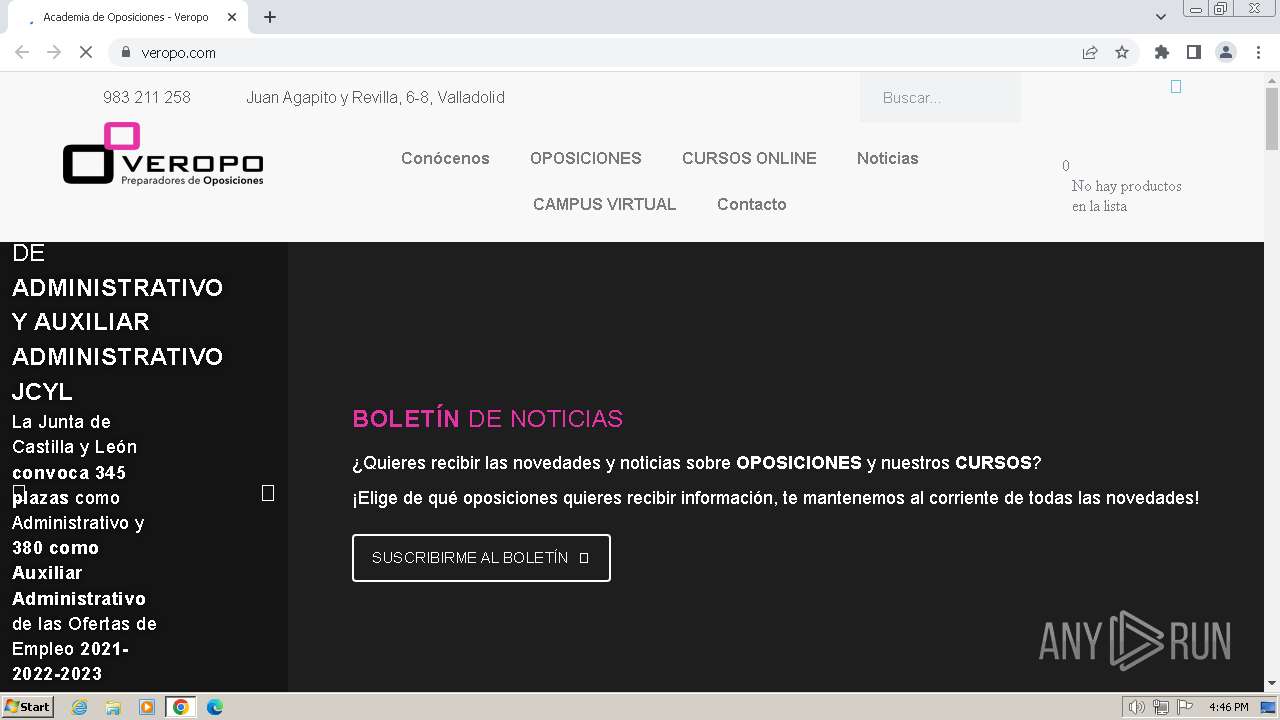
Task: Click the cart count 0
Action: (1066, 166)
